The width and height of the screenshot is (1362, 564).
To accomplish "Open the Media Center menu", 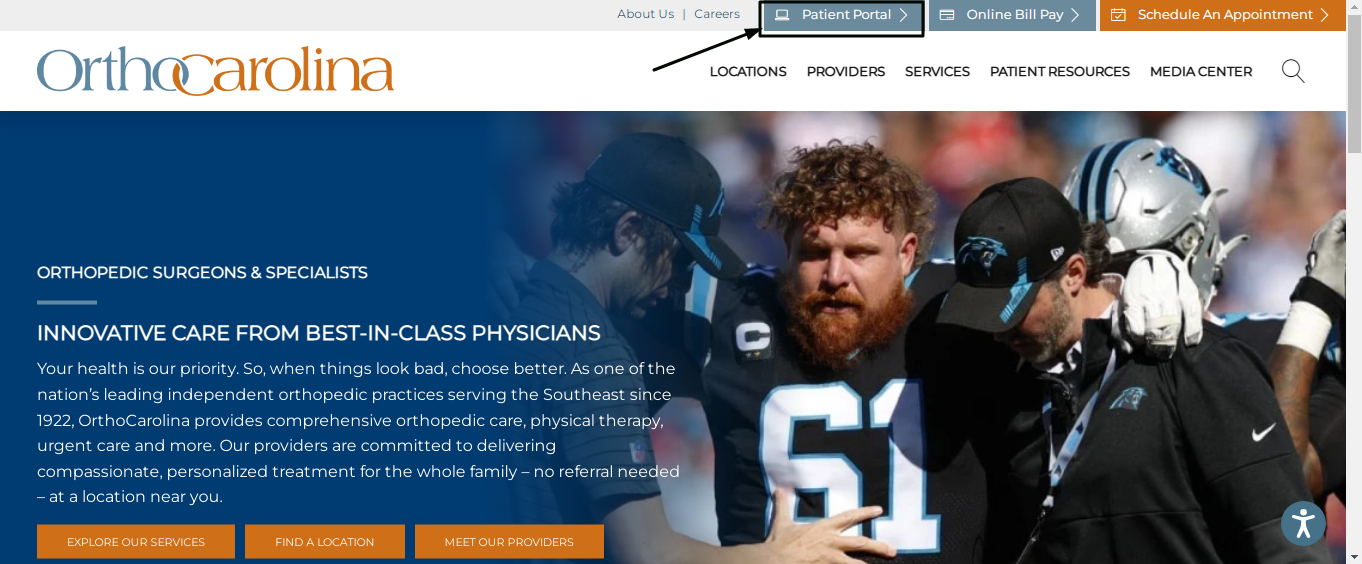I will (1201, 72).
